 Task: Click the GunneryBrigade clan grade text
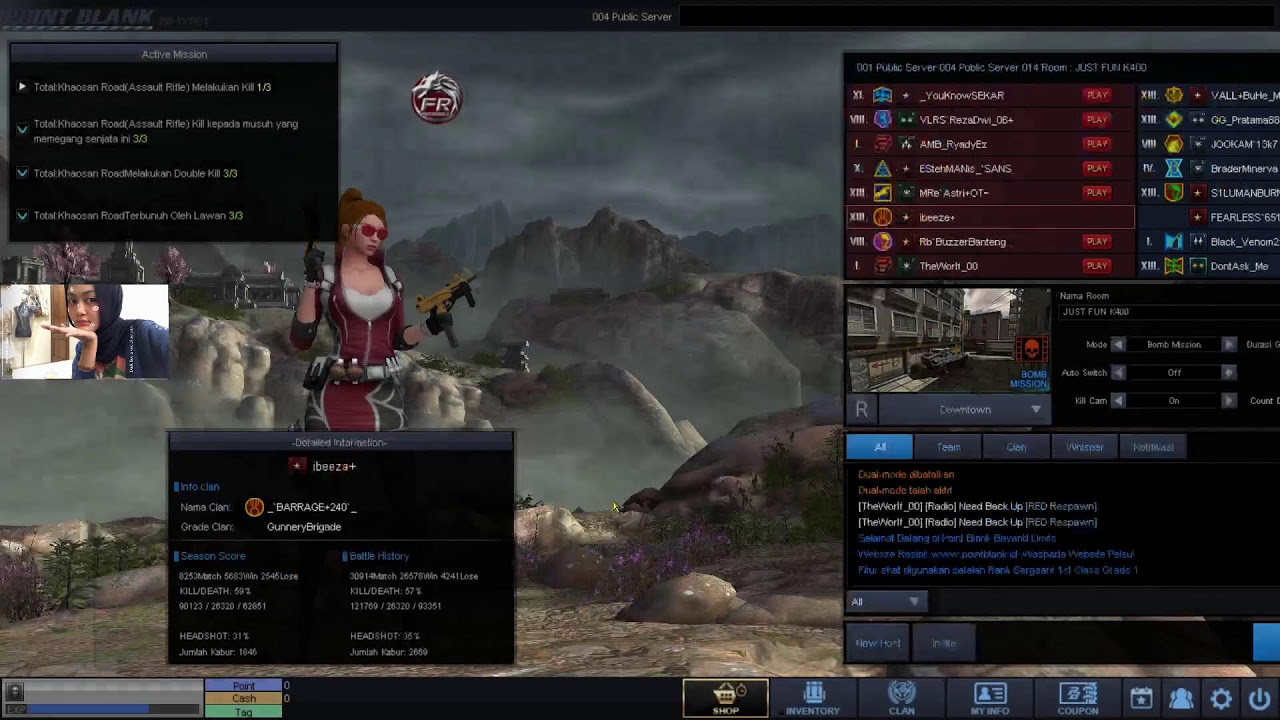click(304, 527)
